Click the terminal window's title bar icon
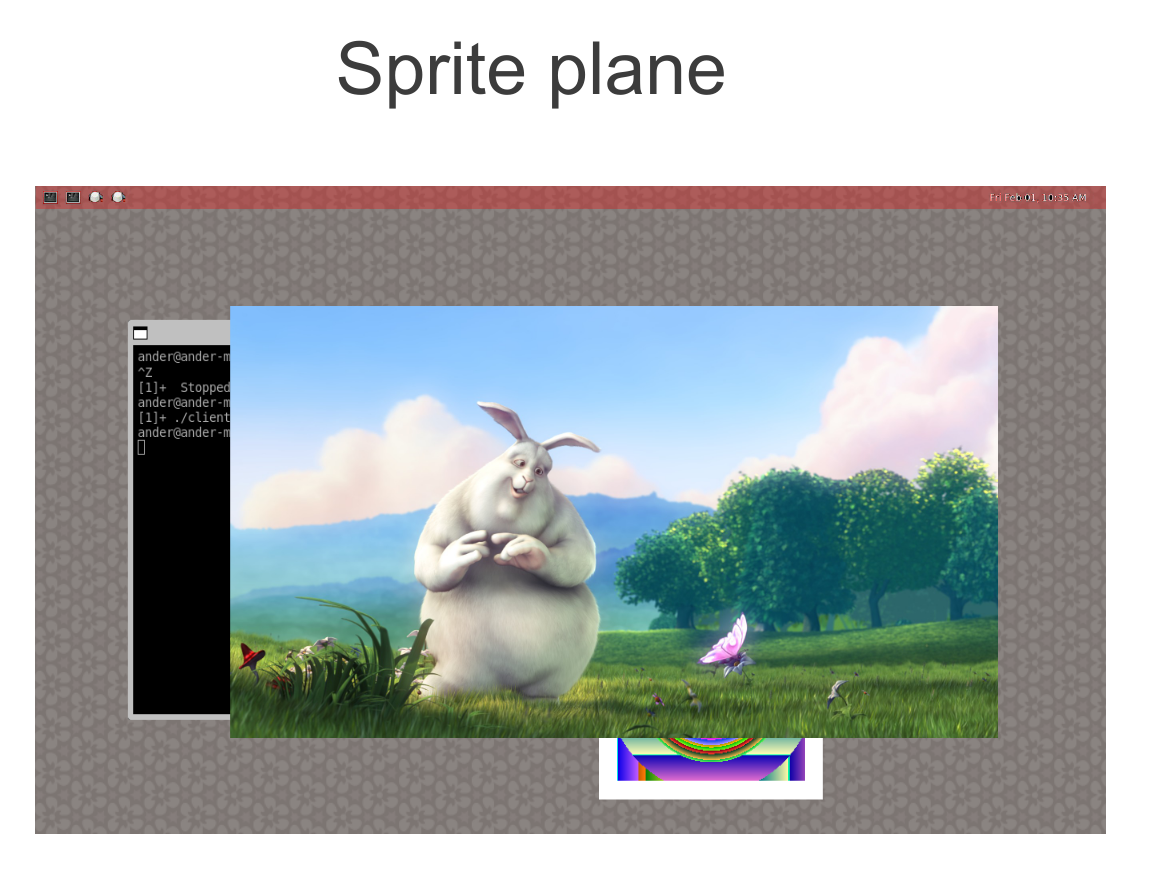1150x873 pixels. pyautogui.click(x=140, y=334)
